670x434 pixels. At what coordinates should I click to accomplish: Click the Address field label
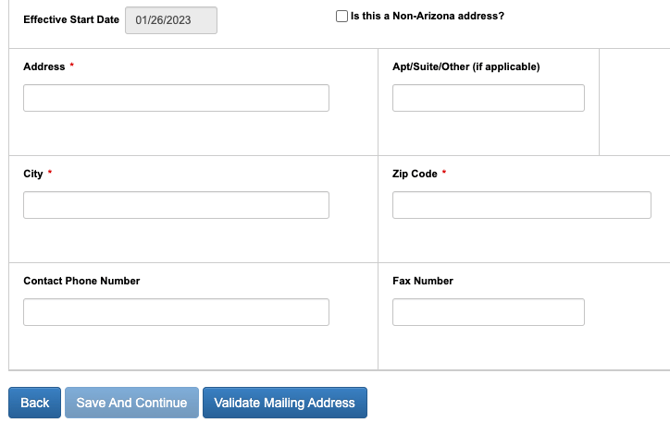point(44,67)
